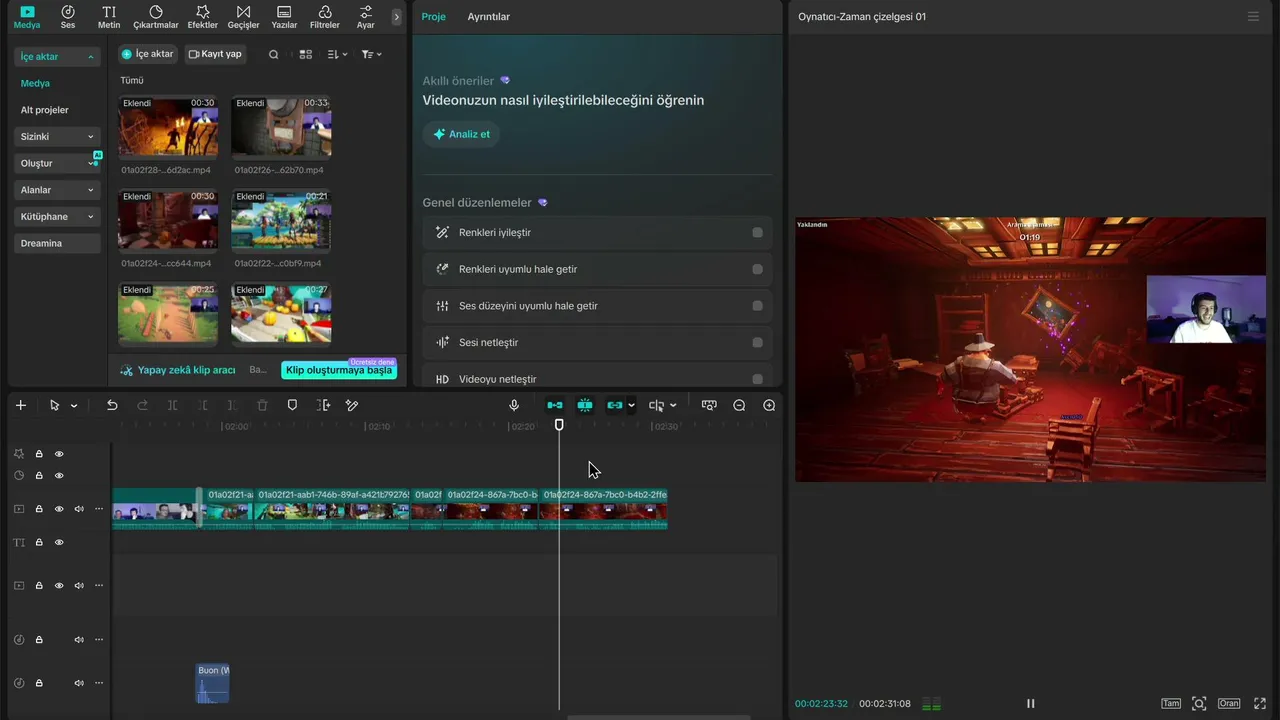Pause the video playback
This screenshot has width=1280, height=720.
[x=1030, y=704]
